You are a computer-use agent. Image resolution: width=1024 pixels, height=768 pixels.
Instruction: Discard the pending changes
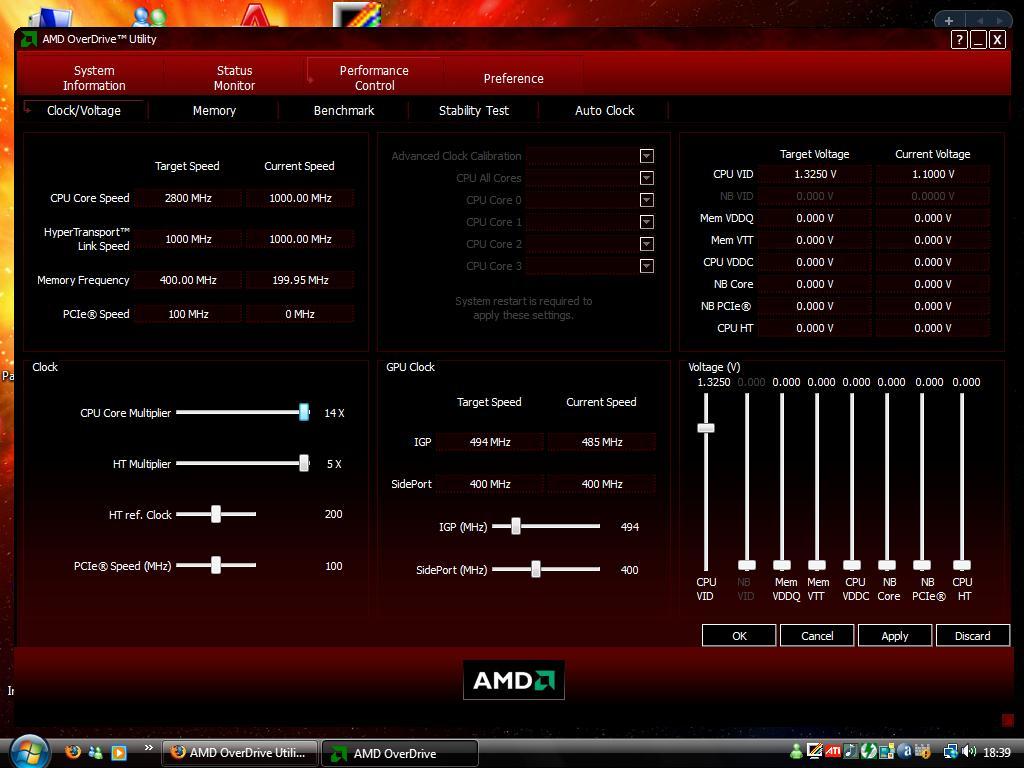point(972,635)
